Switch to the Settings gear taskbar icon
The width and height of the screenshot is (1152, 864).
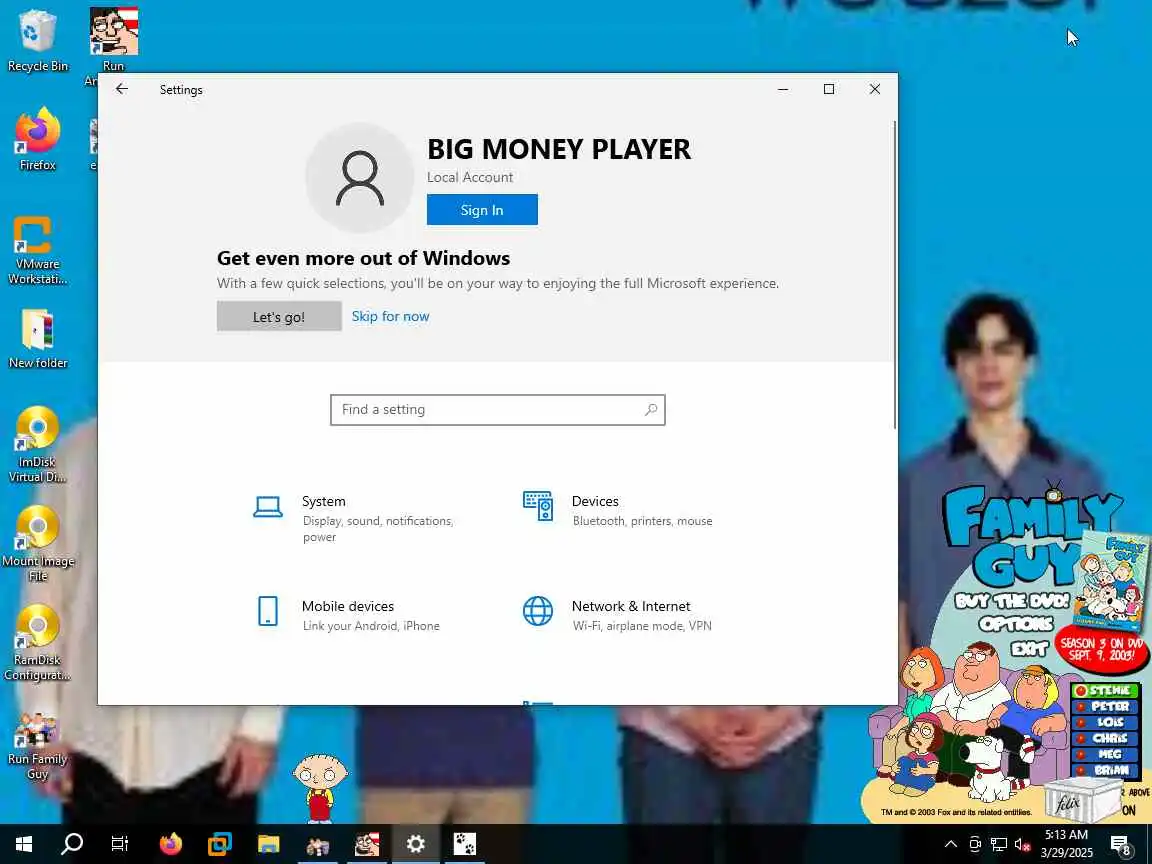point(416,844)
